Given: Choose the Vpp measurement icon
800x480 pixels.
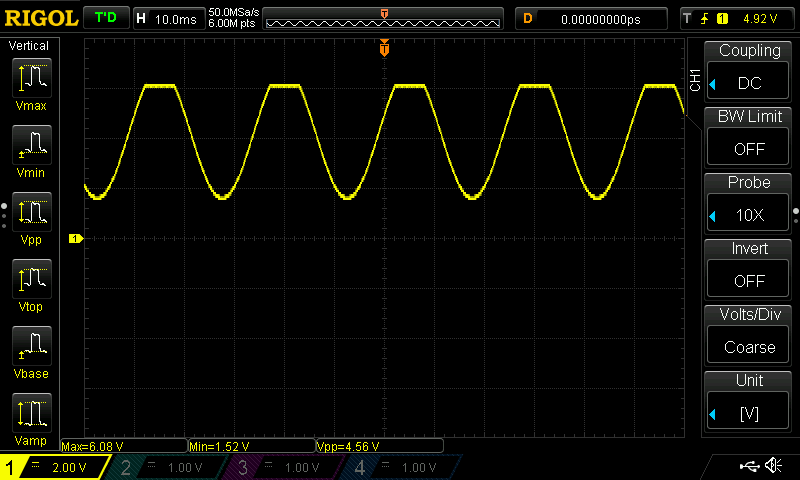Looking at the screenshot, I should pyautogui.click(x=32, y=212).
